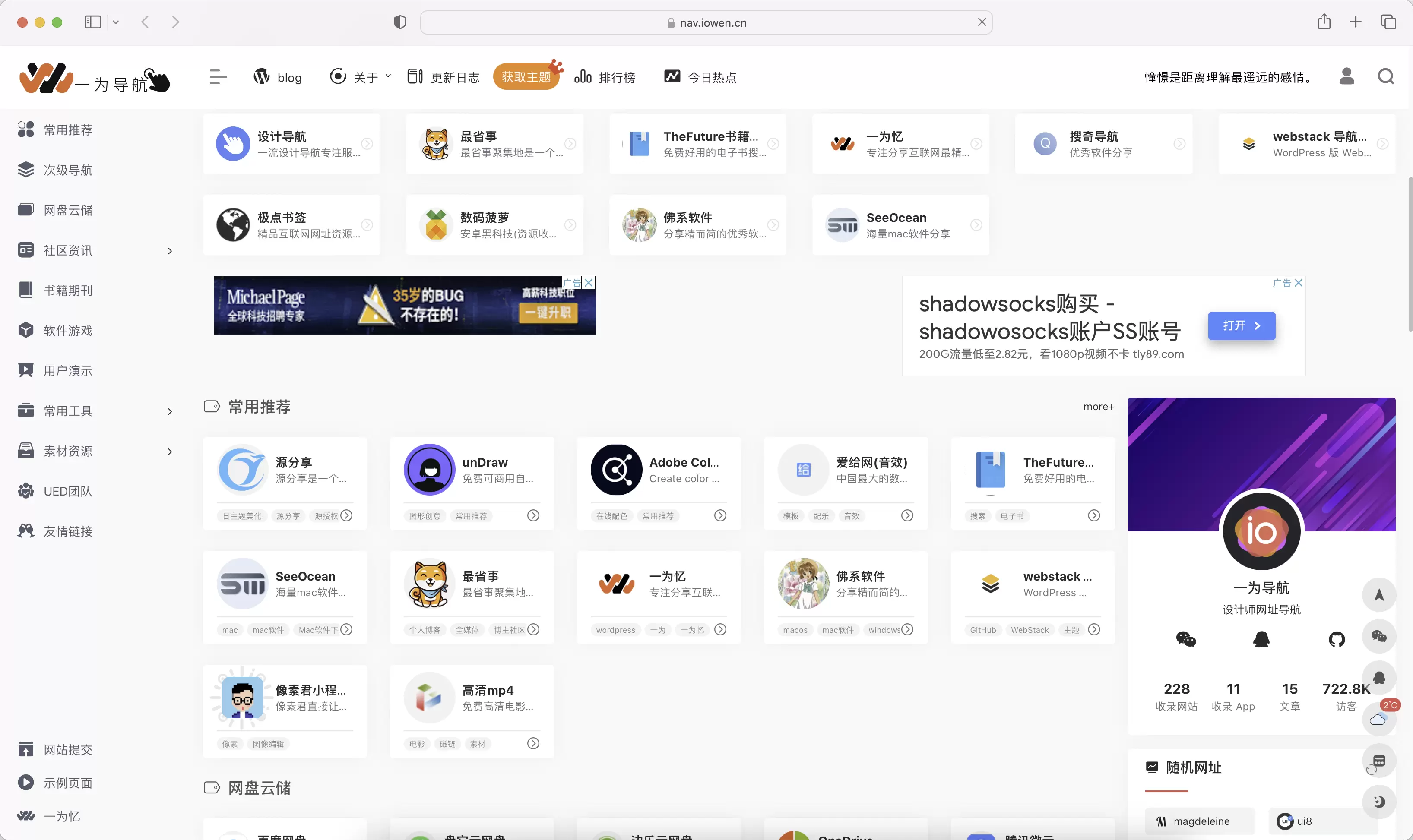Click the Safari sidebar toggle icon
The width and height of the screenshot is (1413, 840).
tap(93, 22)
